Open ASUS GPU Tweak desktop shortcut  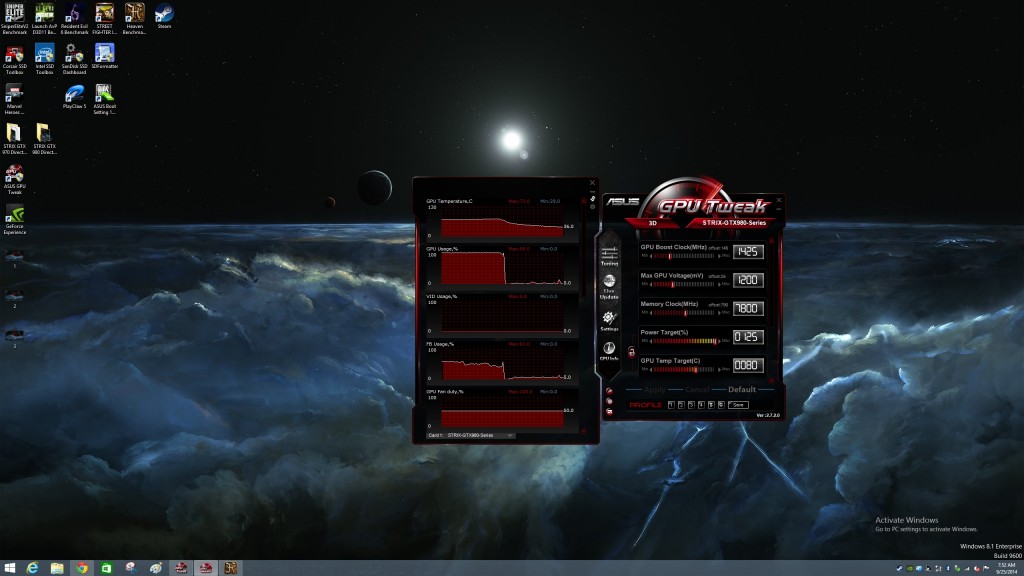click(14, 179)
